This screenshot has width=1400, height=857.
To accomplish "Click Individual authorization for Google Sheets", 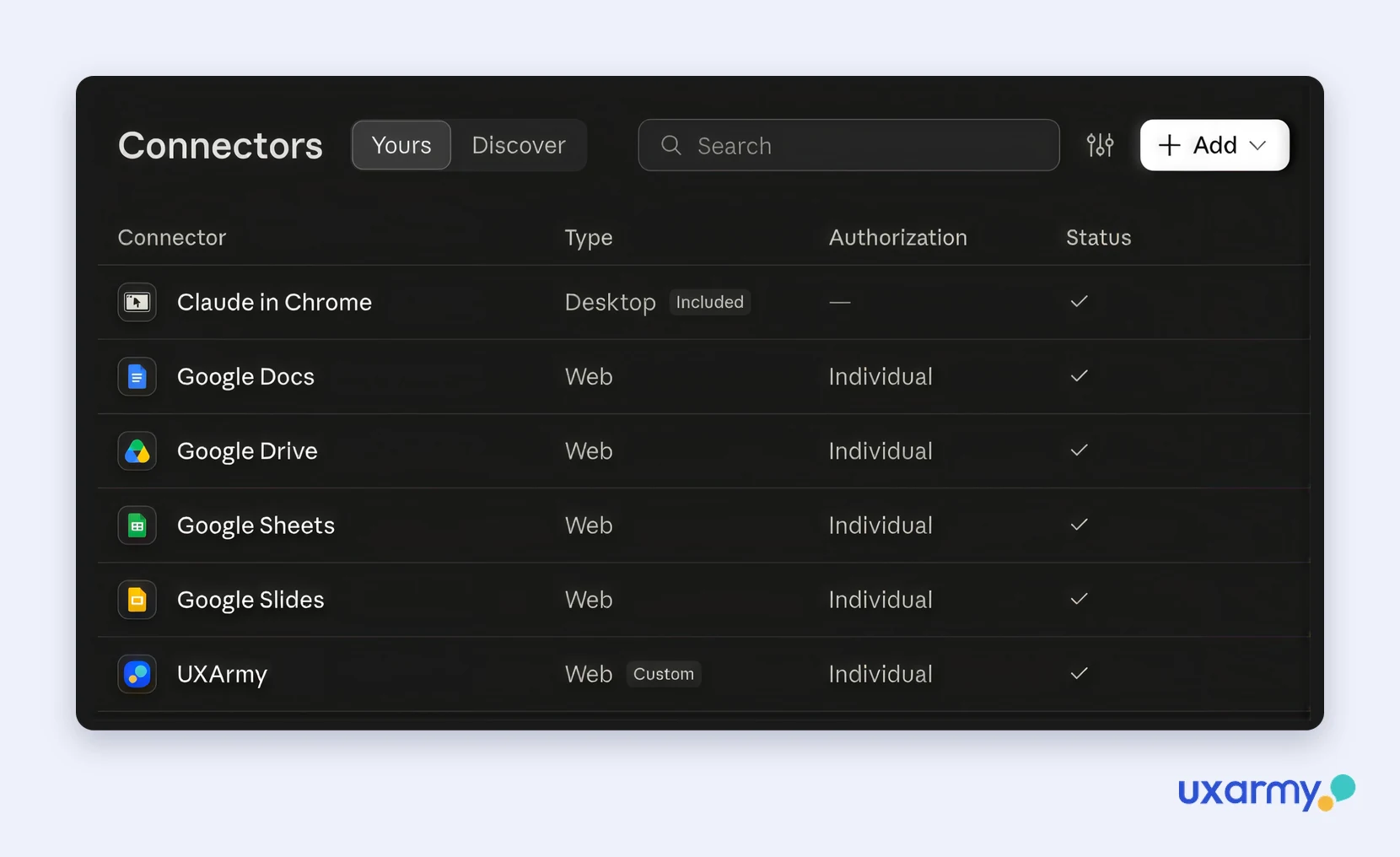I will (x=880, y=526).
